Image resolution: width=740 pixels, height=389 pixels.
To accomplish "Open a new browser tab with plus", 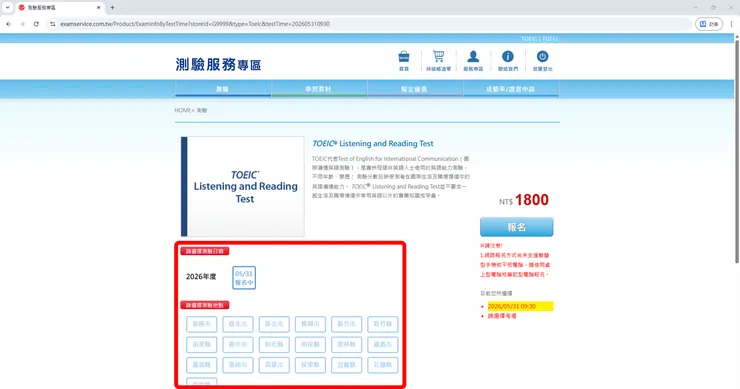I will tap(112, 8).
